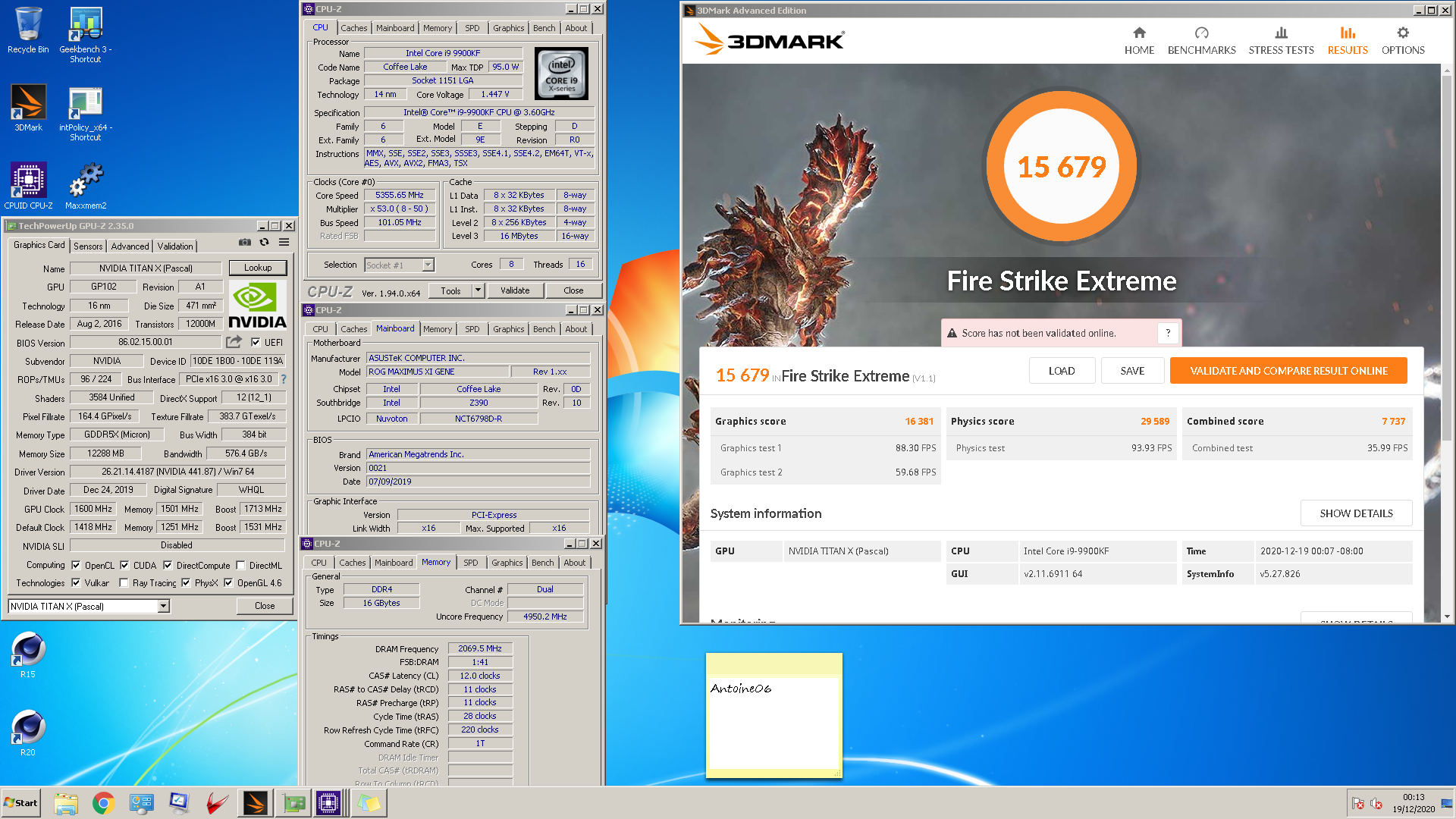Open the RESULTS section in 3DMark
This screenshot has width=1456, height=819.
tap(1348, 41)
